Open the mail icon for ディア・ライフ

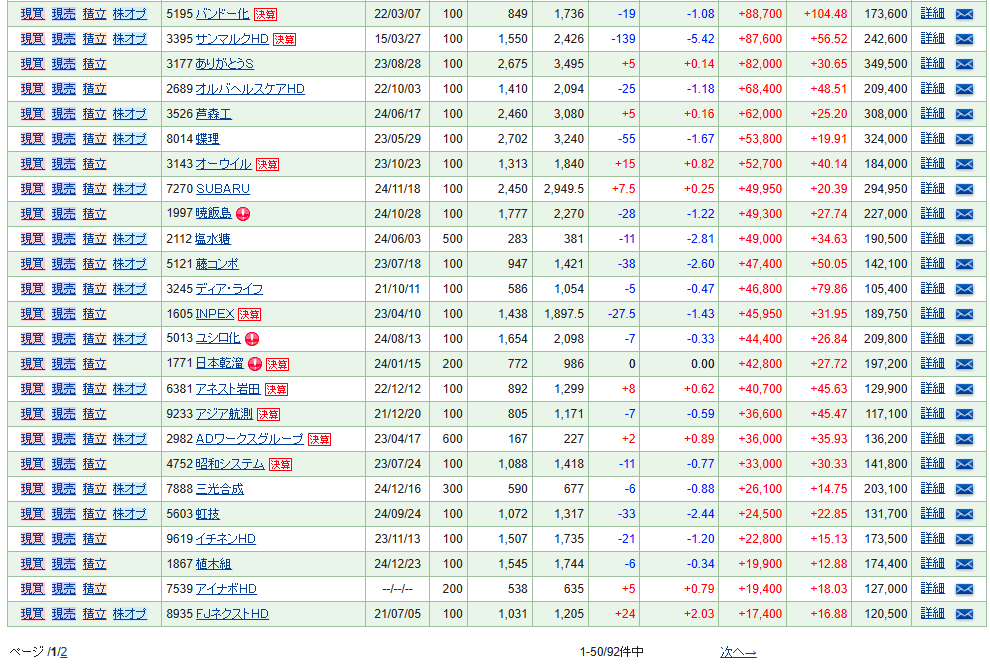pyautogui.click(x=964, y=289)
